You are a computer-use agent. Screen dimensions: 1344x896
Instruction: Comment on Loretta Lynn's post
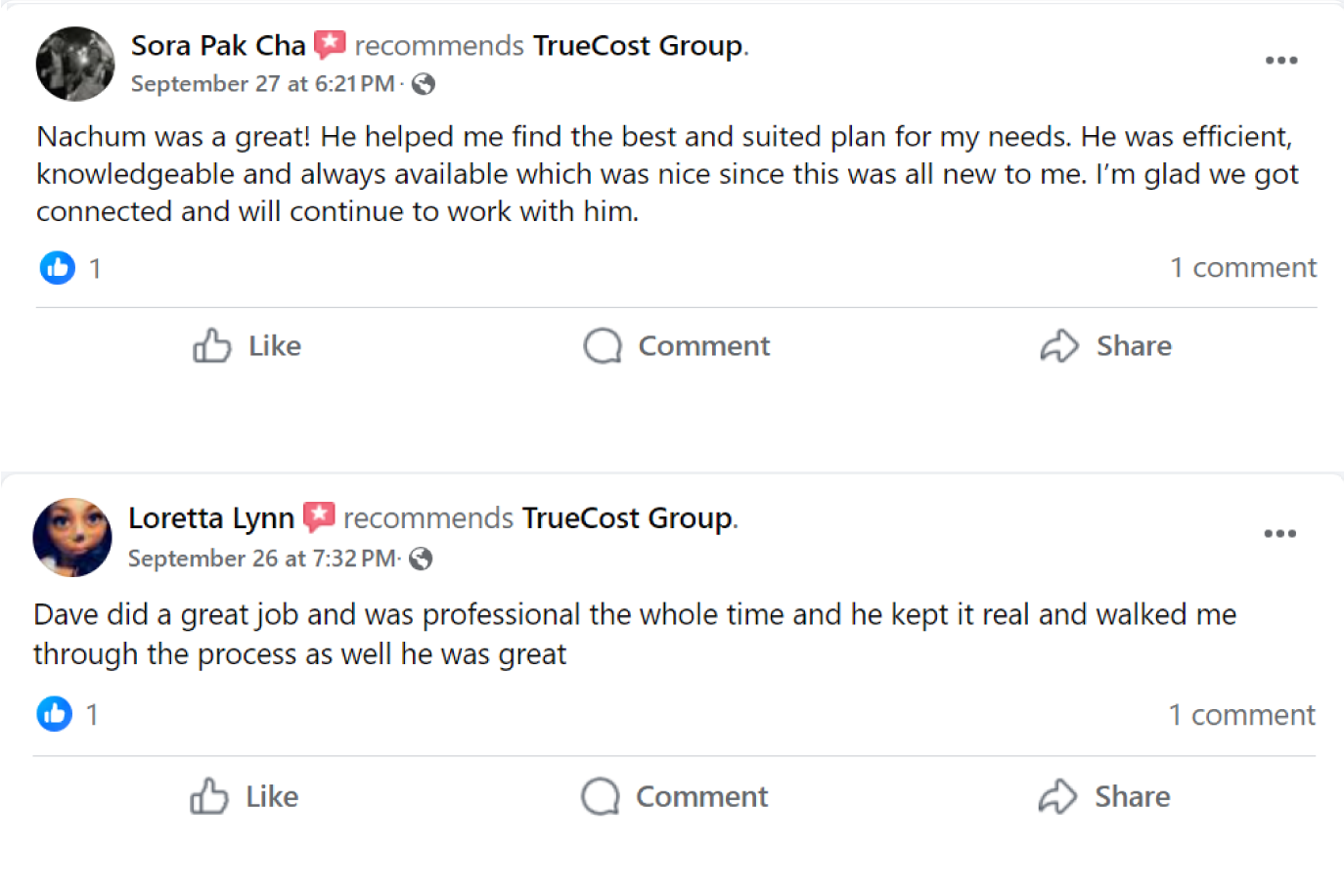(675, 797)
